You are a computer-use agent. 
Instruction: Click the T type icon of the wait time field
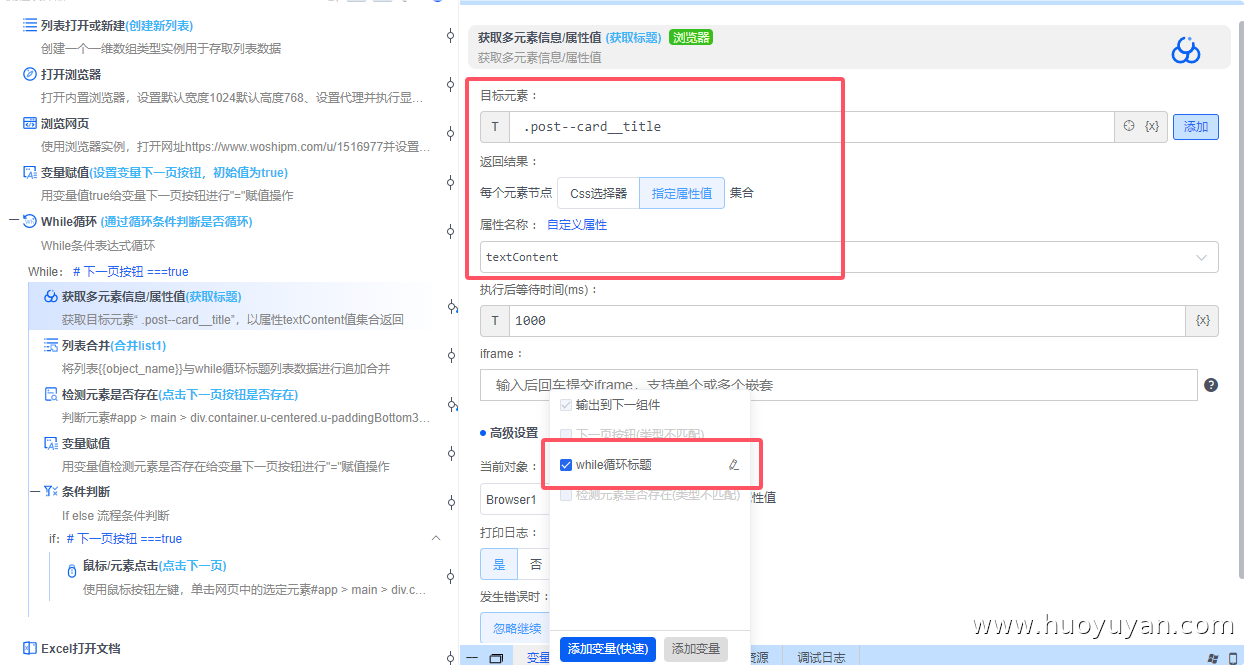(495, 321)
